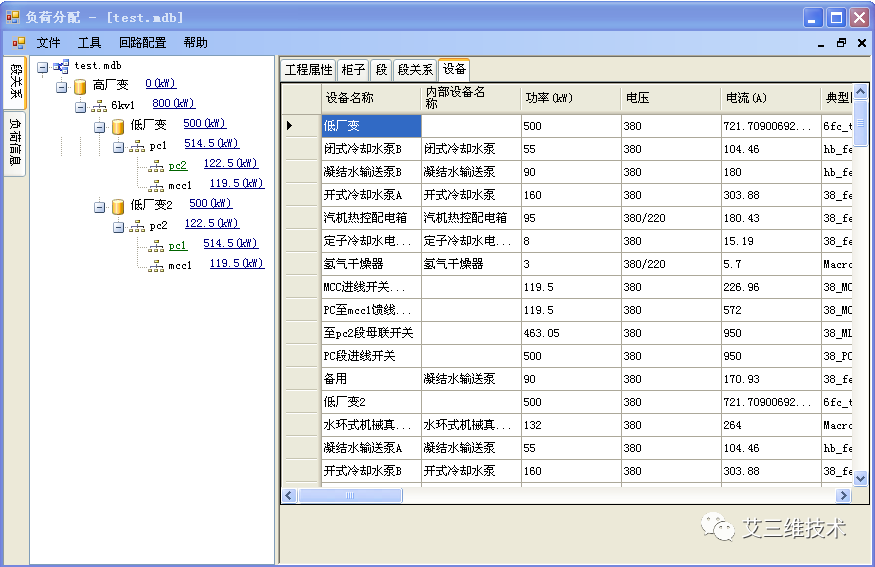Select the vertical 段关系 side tab
Viewport: 875px width, 567px height.
16,82
